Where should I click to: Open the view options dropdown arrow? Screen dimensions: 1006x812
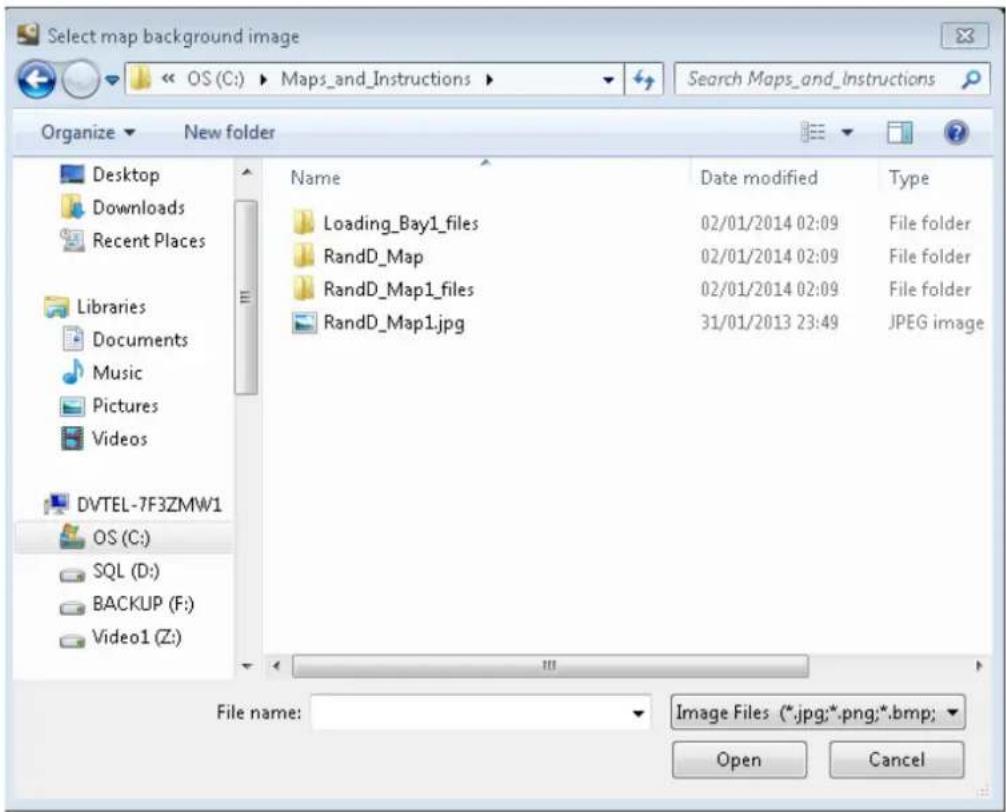pyautogui.click(x=848, y=133)
